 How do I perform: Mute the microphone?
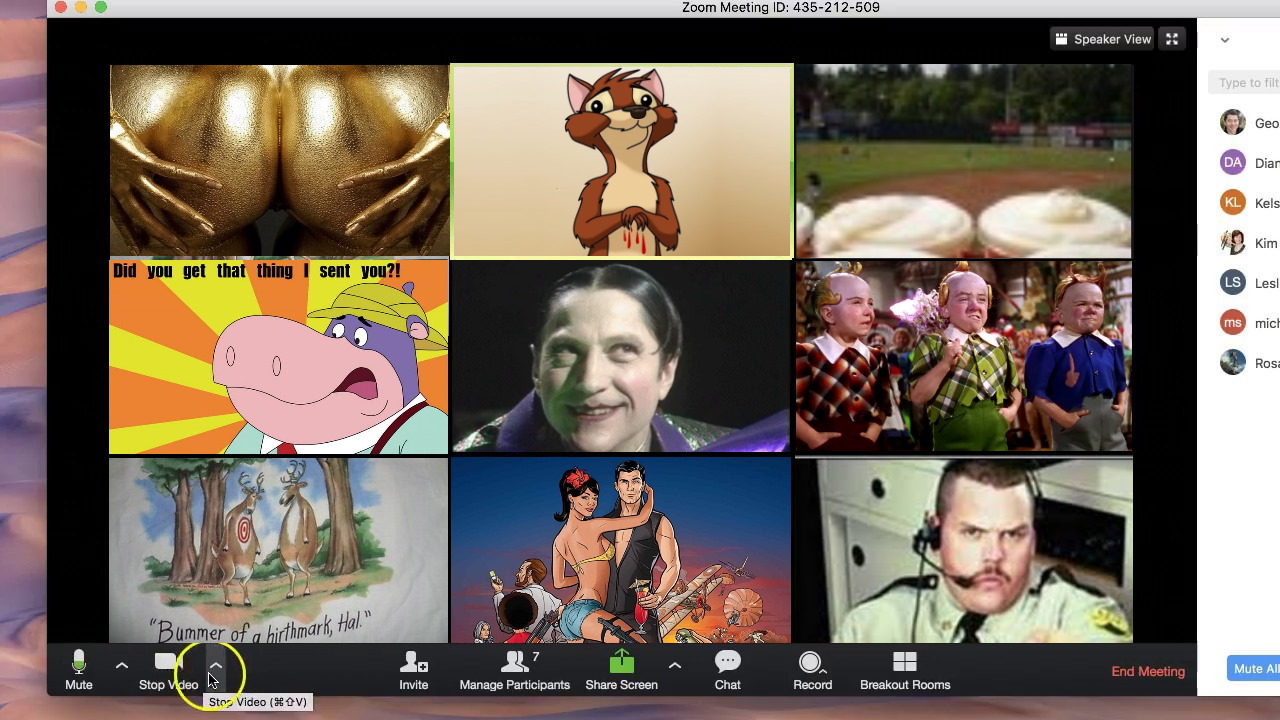pyautogui.click(x=78, y=670)
